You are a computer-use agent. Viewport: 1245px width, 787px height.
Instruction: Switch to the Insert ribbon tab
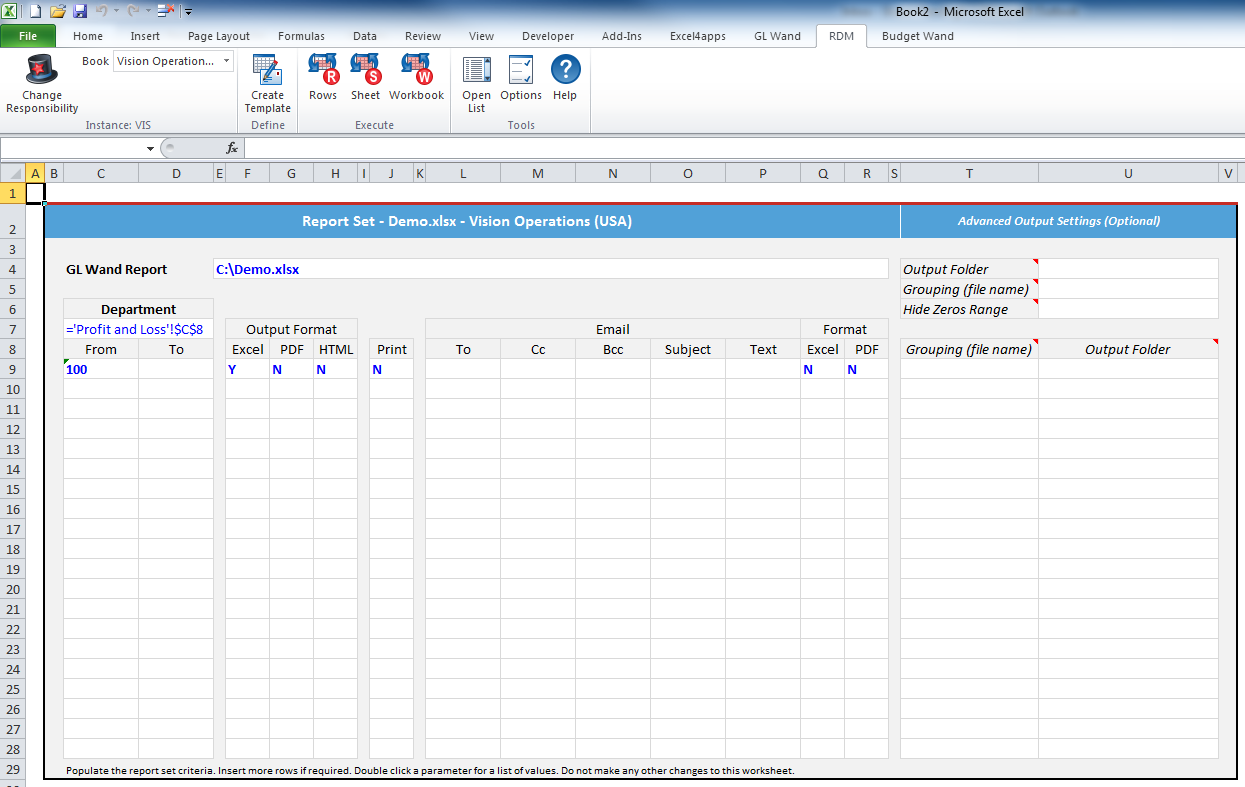pos(145,36)
